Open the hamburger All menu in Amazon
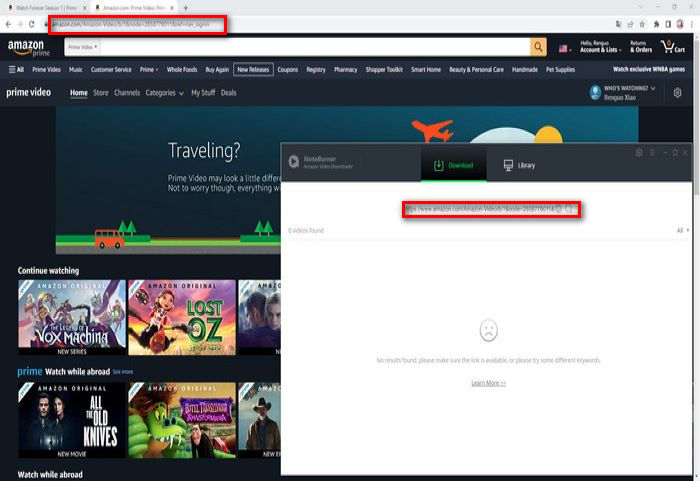 [x=16, y=69]
